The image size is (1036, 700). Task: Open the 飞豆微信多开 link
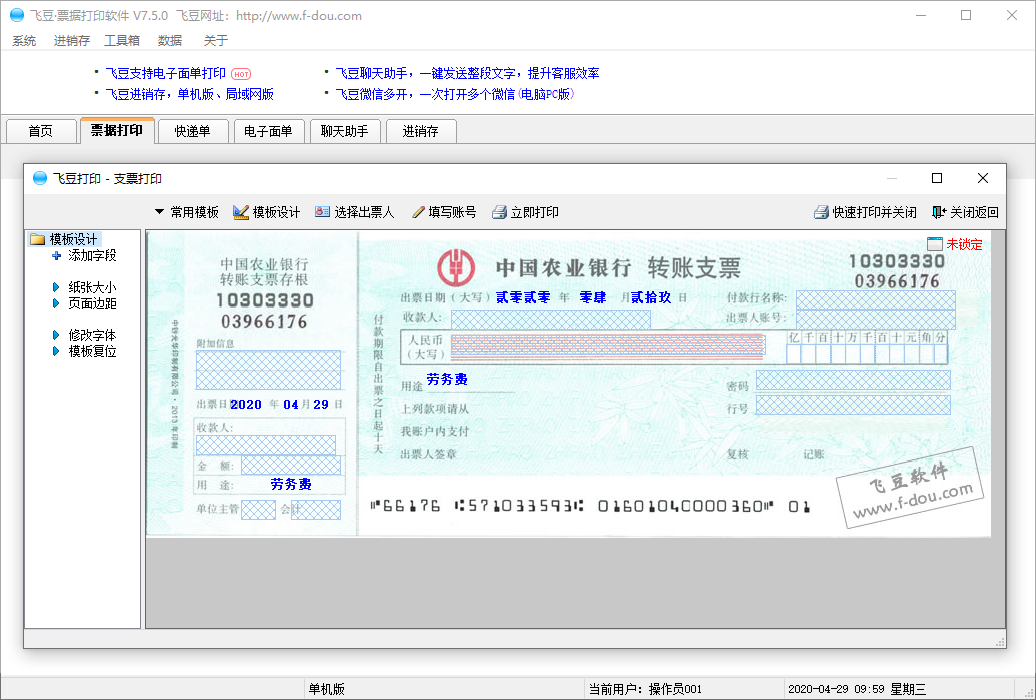(x=455, y=95)
